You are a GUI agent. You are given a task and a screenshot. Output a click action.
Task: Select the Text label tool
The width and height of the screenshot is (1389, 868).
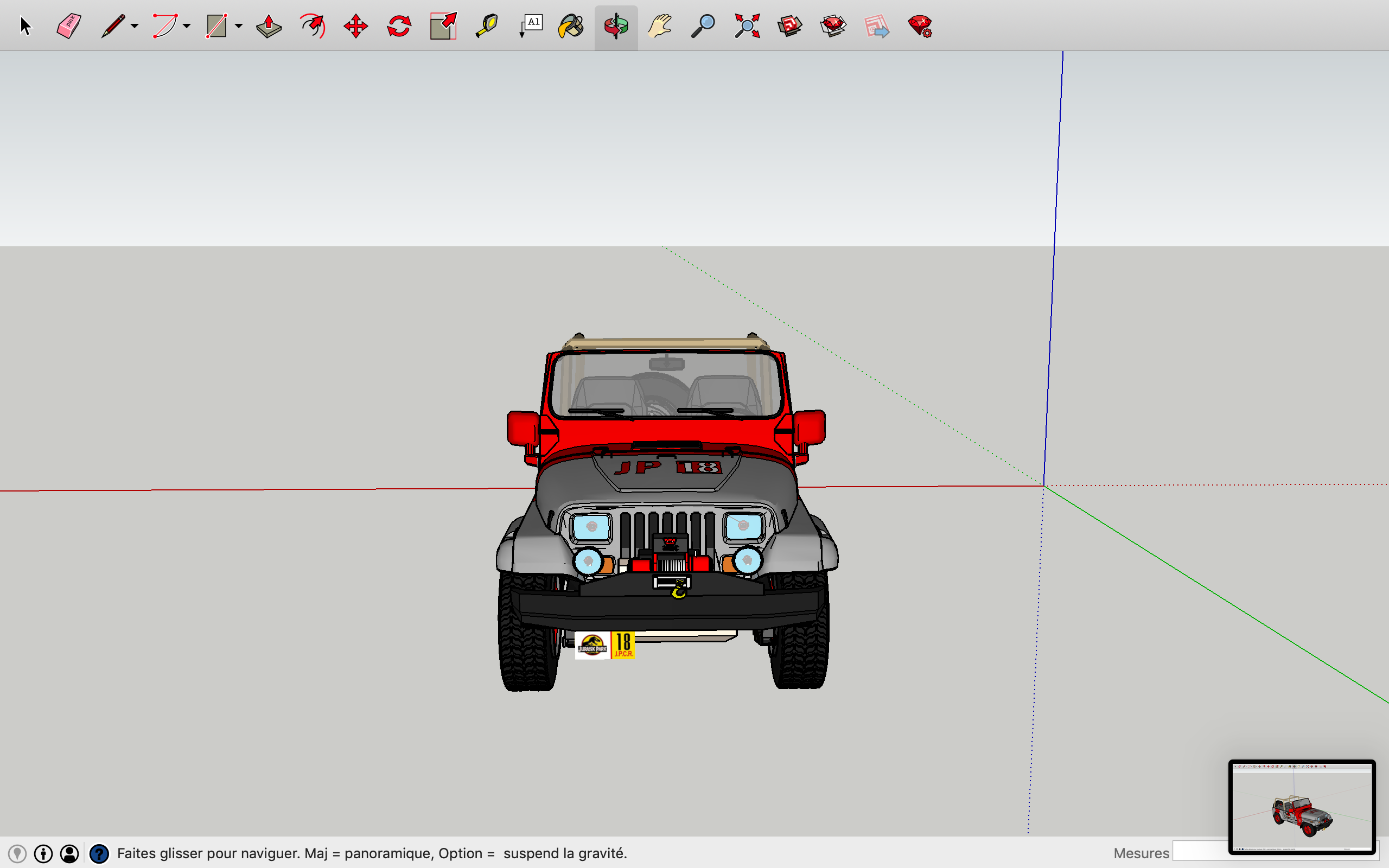point(531,27)
